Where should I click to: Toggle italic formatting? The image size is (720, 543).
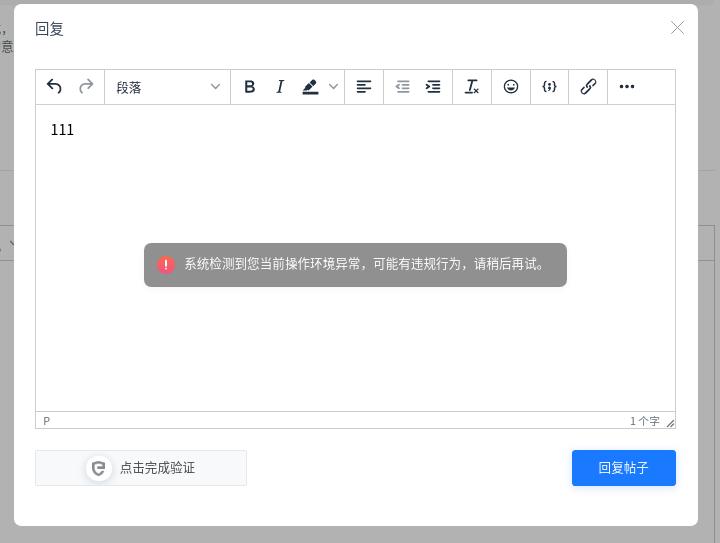(280, 87)
